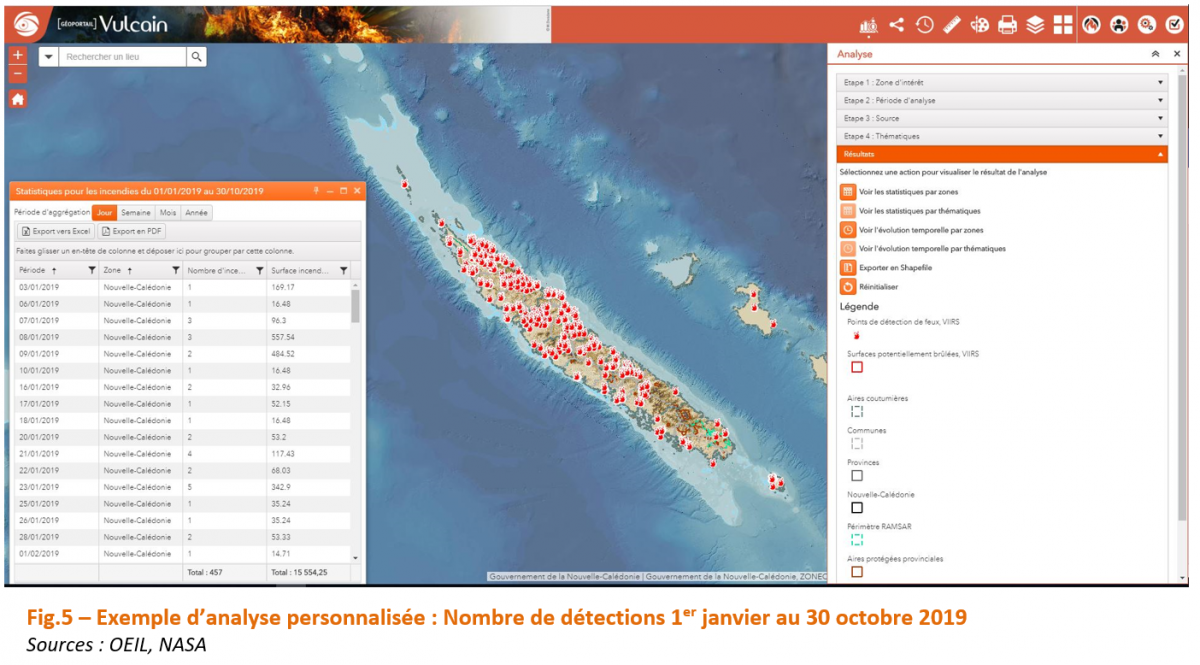Open the basemap gallery grid icon
The width and height of the screenshot is (1200, 665).
tap(1062, 25)
